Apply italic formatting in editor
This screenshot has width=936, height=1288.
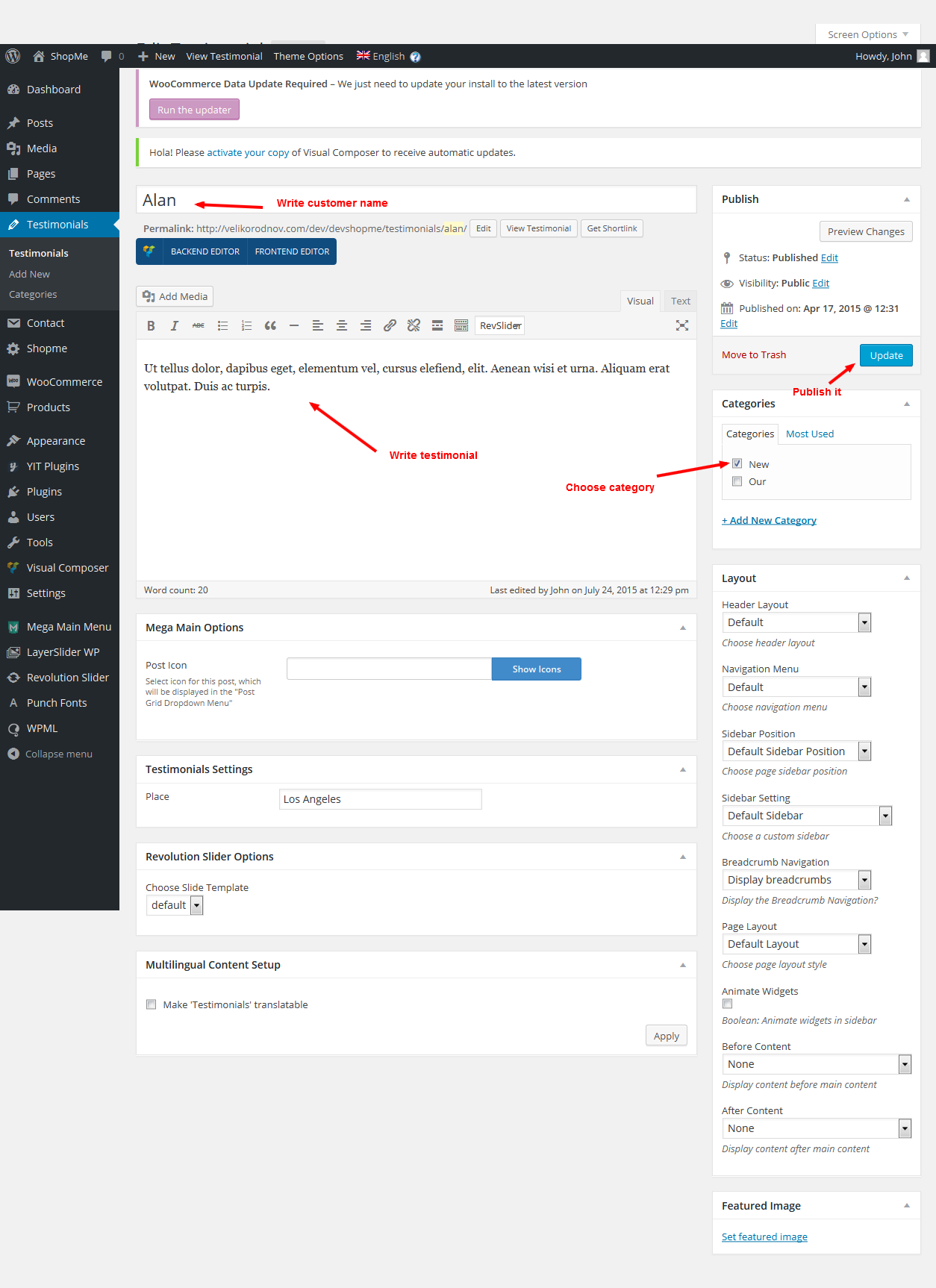coord(175,326)
